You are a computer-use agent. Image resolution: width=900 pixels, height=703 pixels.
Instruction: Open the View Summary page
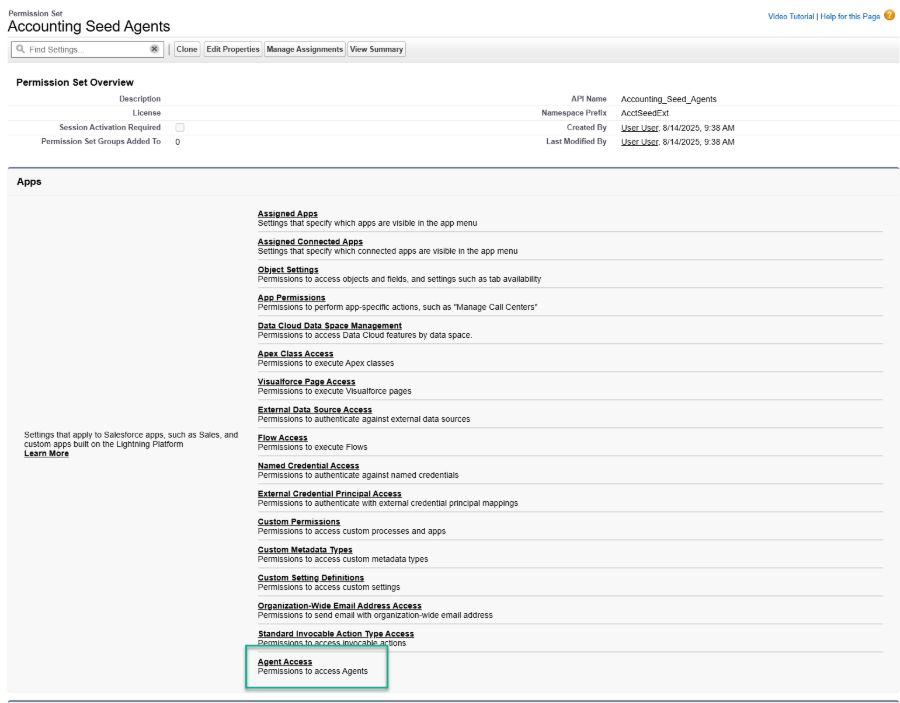[x=376, y=48]
